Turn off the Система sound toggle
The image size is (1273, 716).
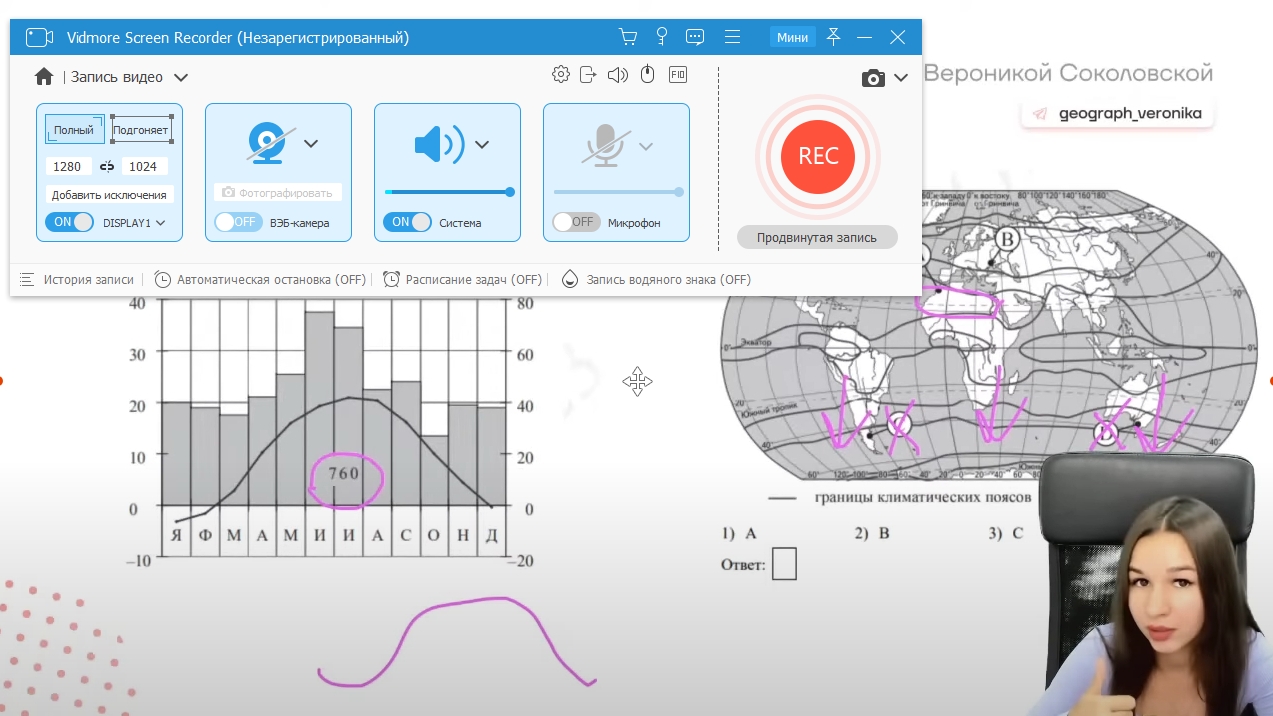tap(407, 222)
